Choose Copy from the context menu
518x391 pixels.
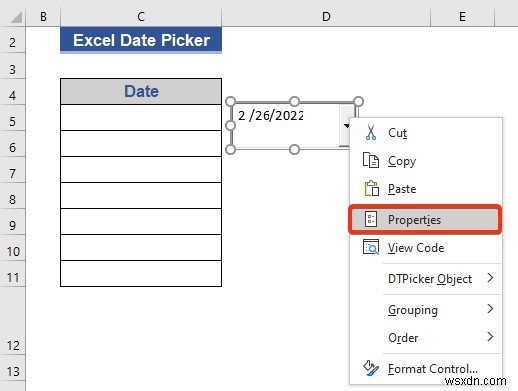(x=426, y=161)
